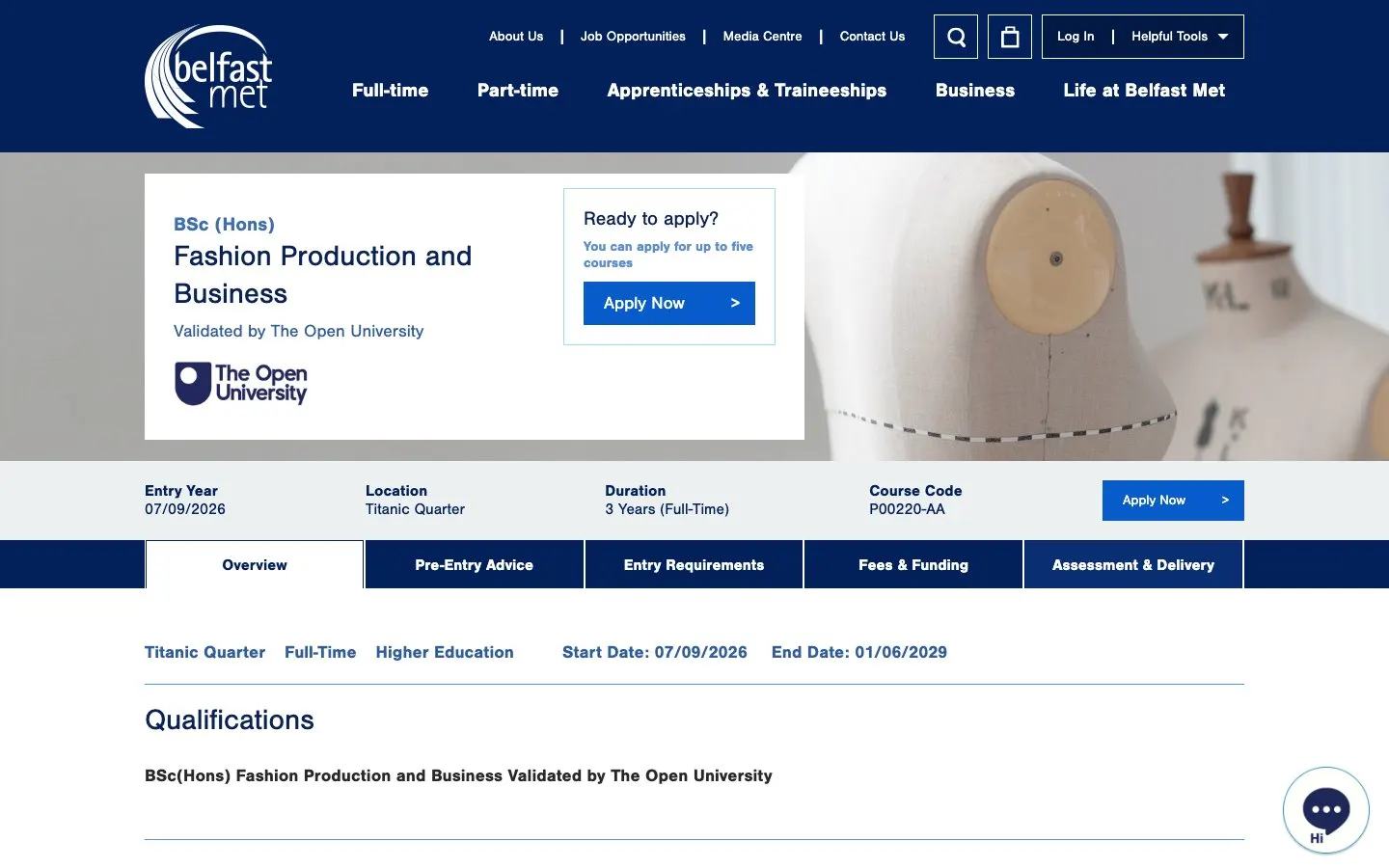Image resolution: width=1389 pixels, height=868 pixels.
Task: Switch to Fees & Funding tab
Action: pos(913,565)
